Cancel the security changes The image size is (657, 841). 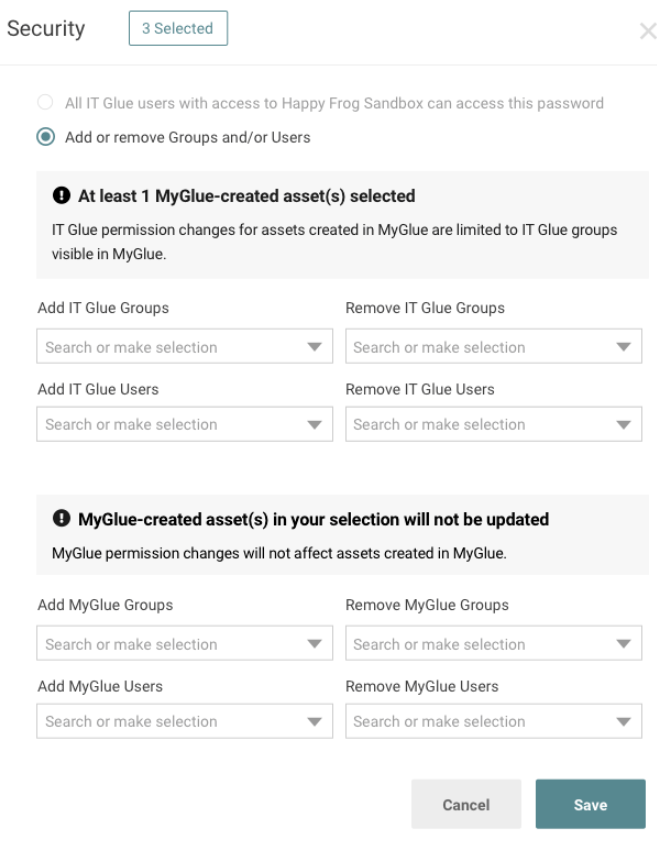click(x=466, y=804)
